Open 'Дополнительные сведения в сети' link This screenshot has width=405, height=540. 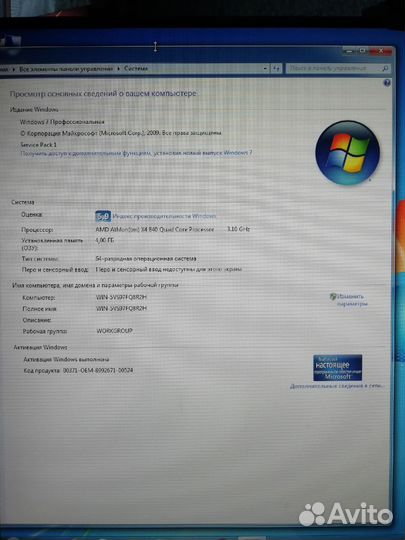(336, 386)
